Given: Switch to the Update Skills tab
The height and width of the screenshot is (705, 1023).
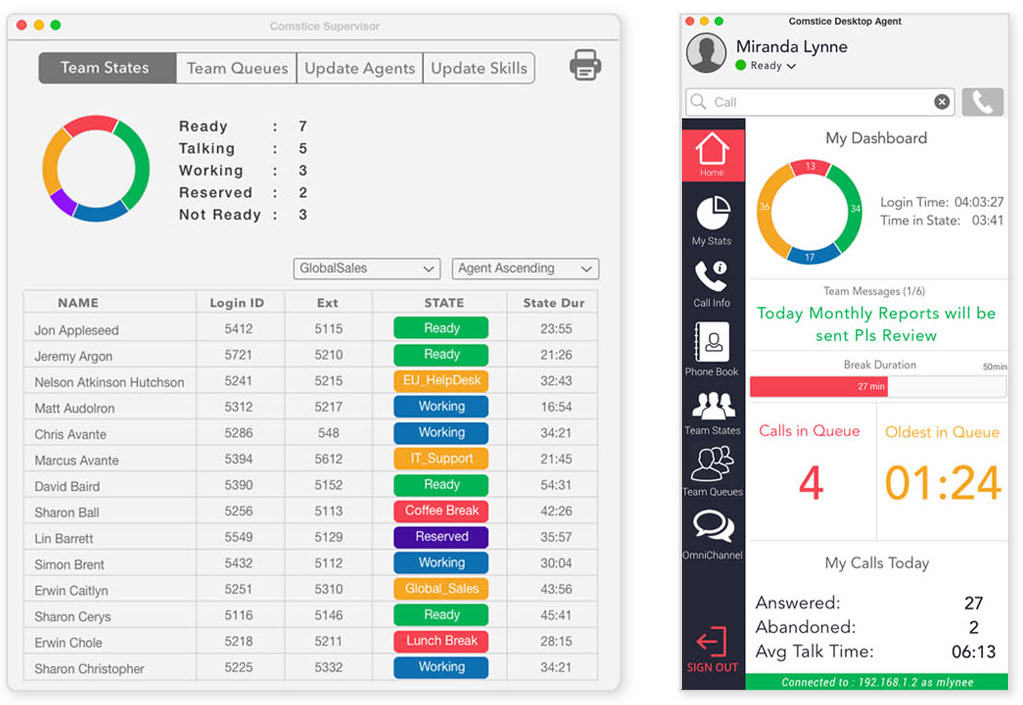Looking at the screenshot, I should [x=479, y=68].
